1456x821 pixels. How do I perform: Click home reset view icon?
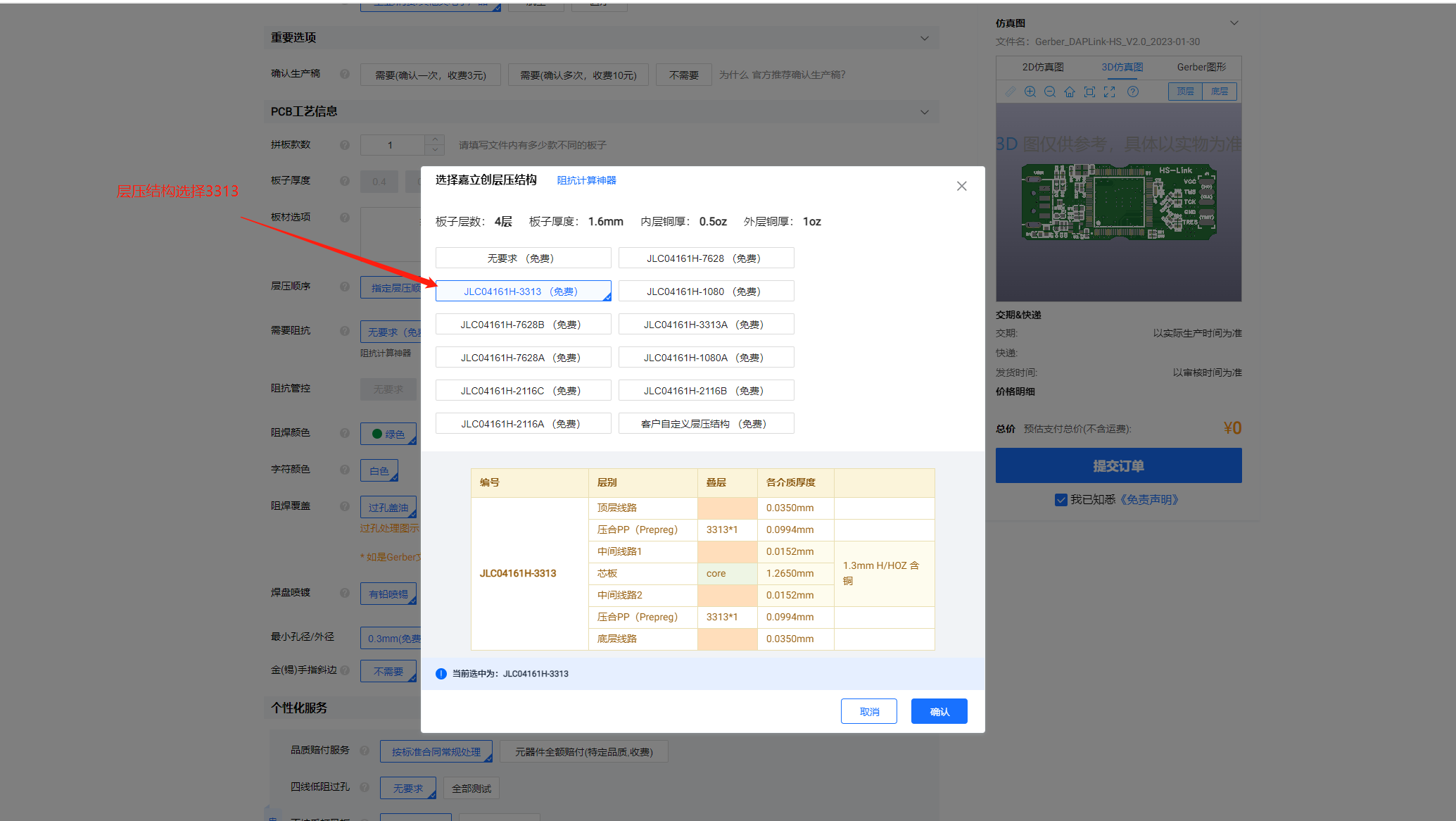(1069, 92)
